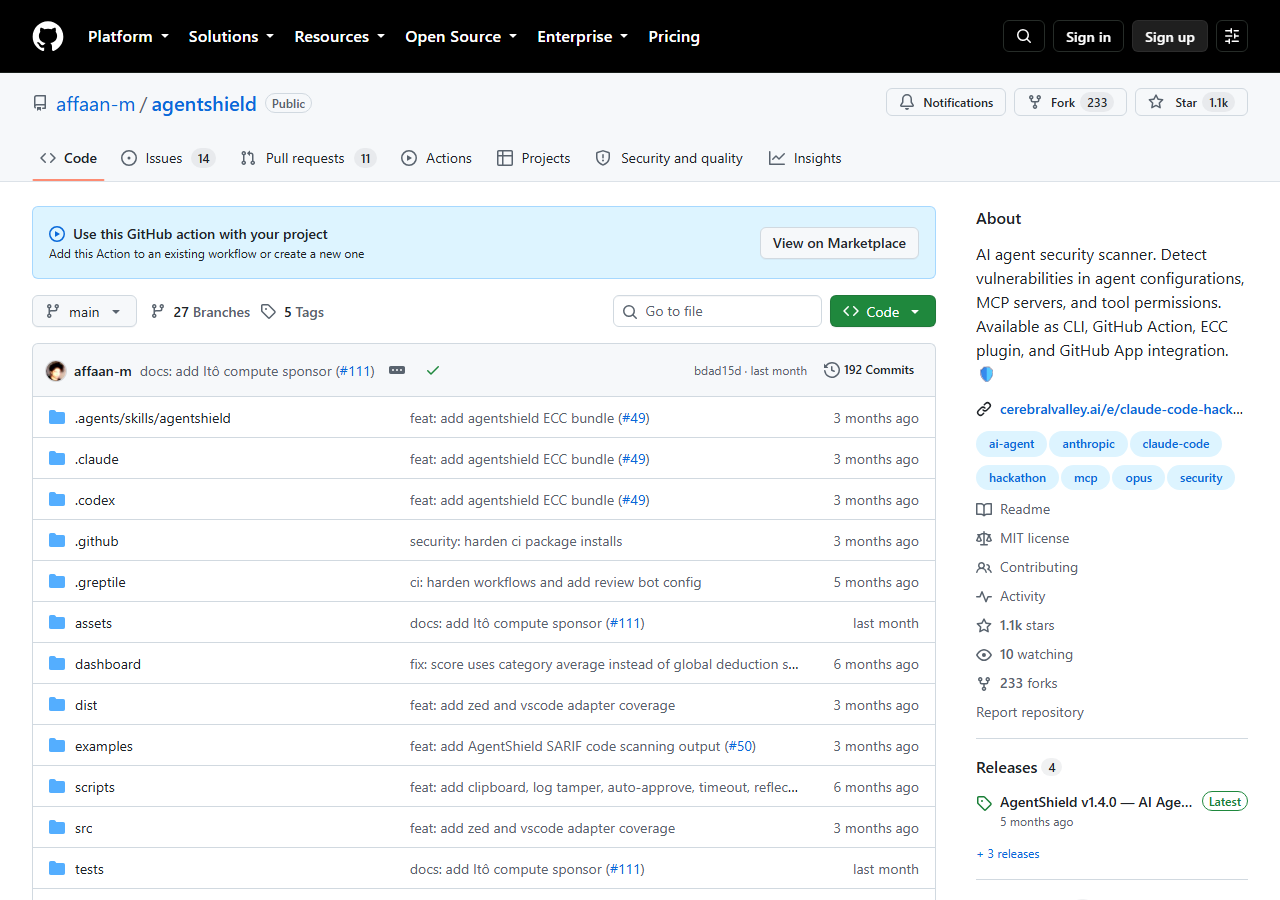Screen dimensions: 1280x900
Task: Click the tests folder icon
Action: coord(57,869)
